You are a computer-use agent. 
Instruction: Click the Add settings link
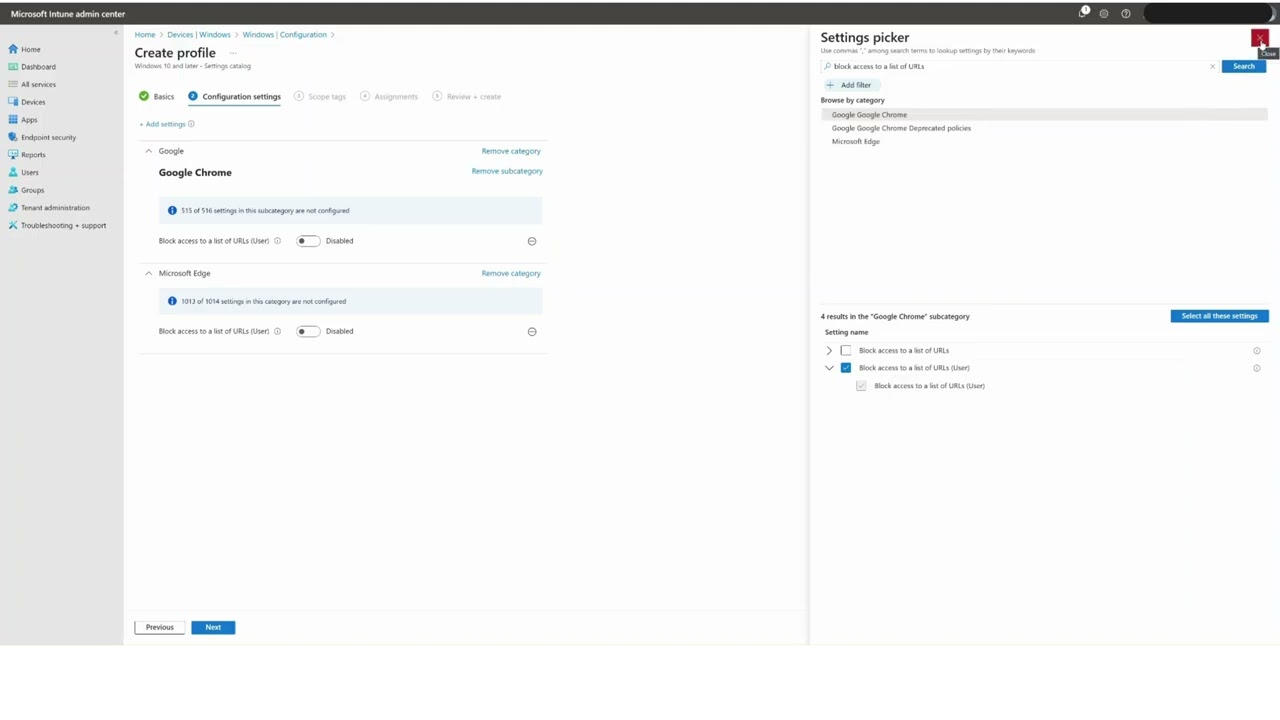(x=162, y=124)
